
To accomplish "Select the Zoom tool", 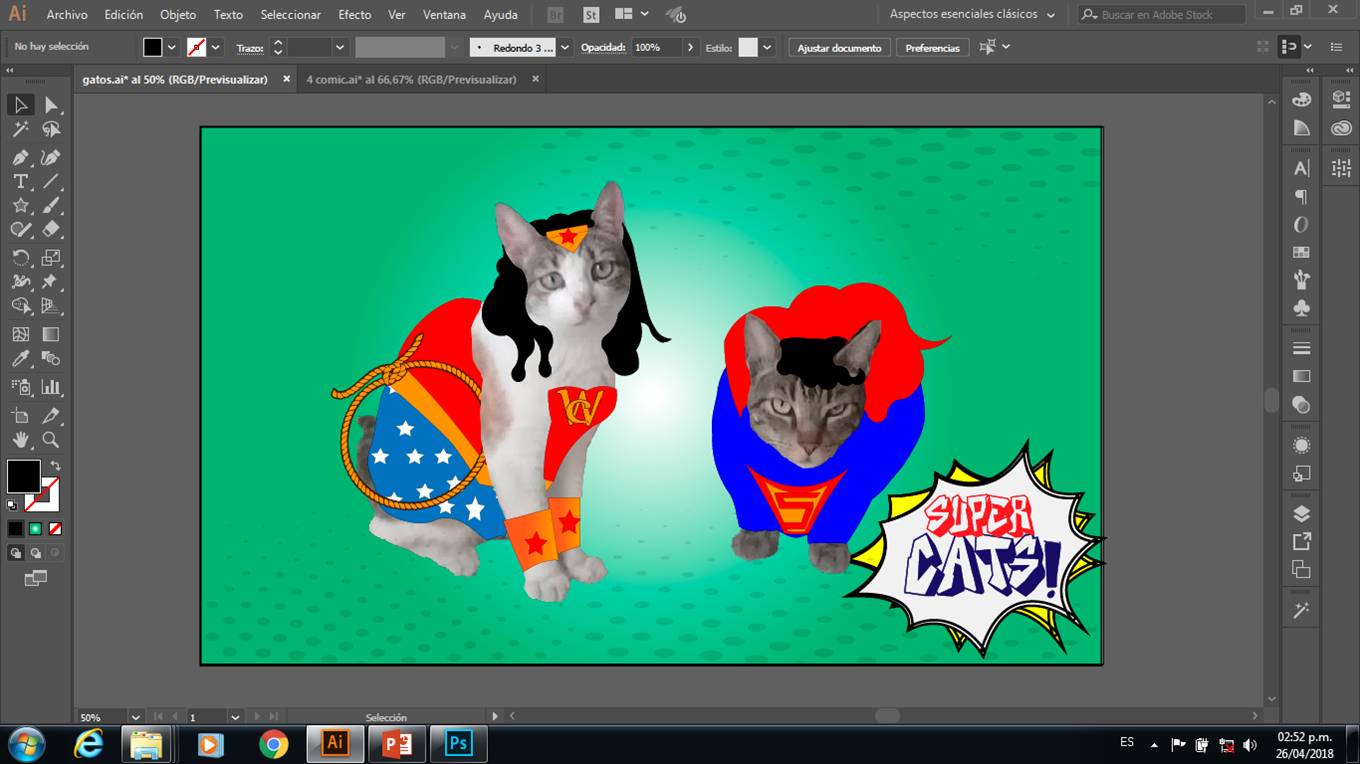I will click(51, 440).
